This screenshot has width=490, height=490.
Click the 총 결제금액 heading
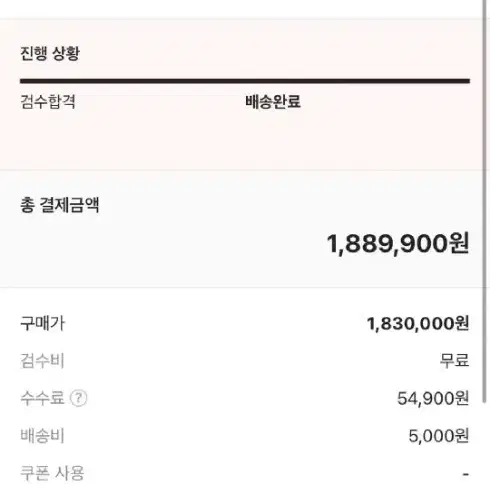pyautogui.click(x=60, y=205)
